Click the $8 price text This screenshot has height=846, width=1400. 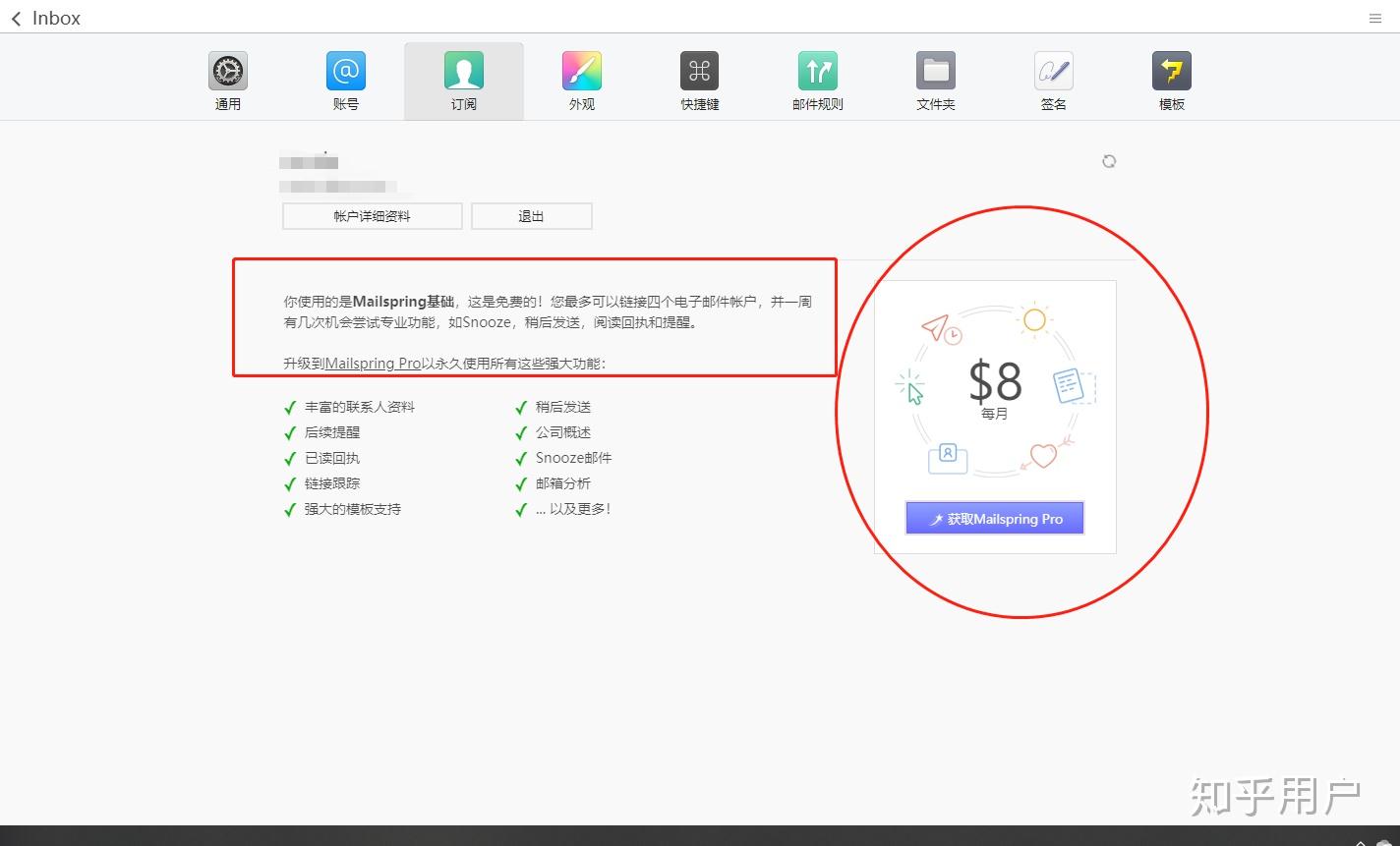coord(995,381)
